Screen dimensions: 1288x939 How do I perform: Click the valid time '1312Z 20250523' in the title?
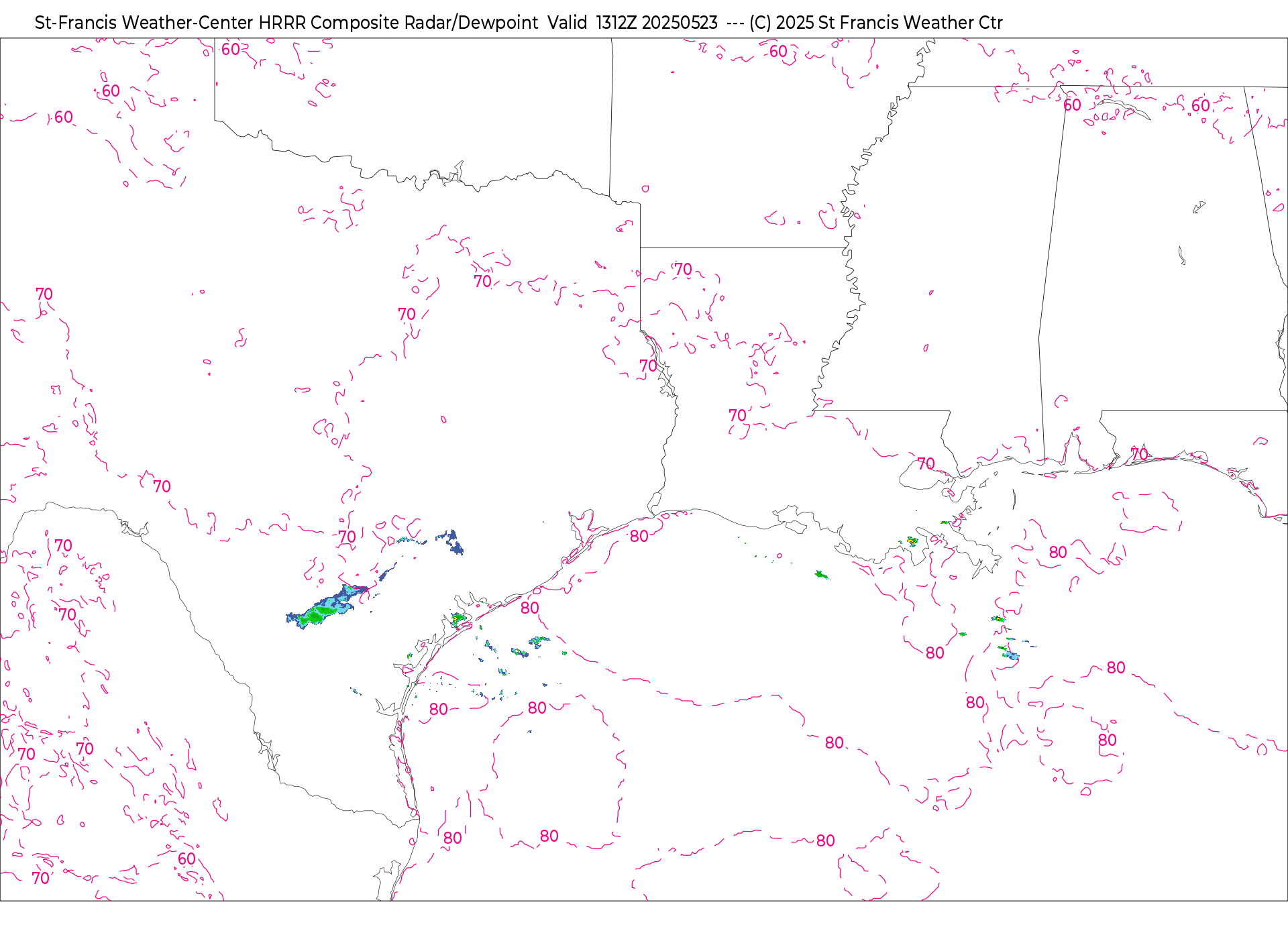[x=657, y=23]
